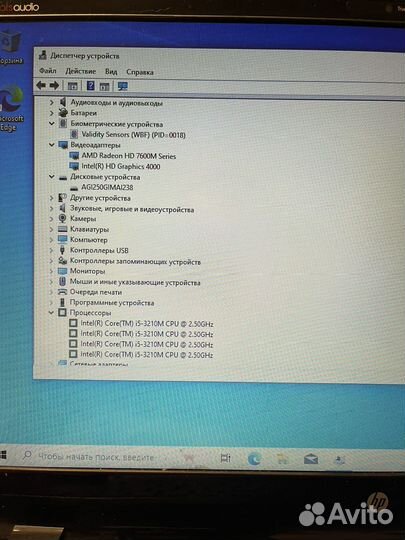The width and height of the screenshot is (405, 540).
Task: Click the Компьютер category icon
Action: [x=62, y=239]
